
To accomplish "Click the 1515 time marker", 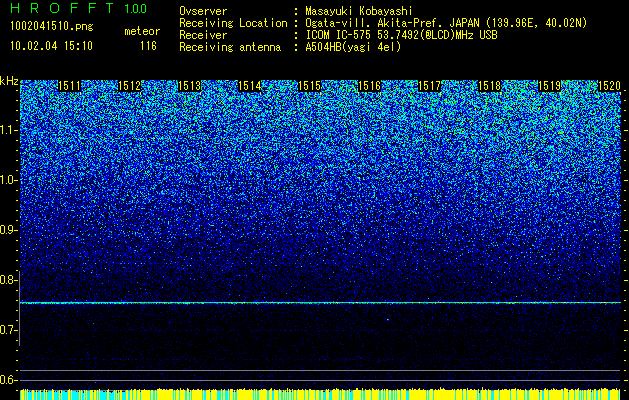I will [x=309, y=86].
